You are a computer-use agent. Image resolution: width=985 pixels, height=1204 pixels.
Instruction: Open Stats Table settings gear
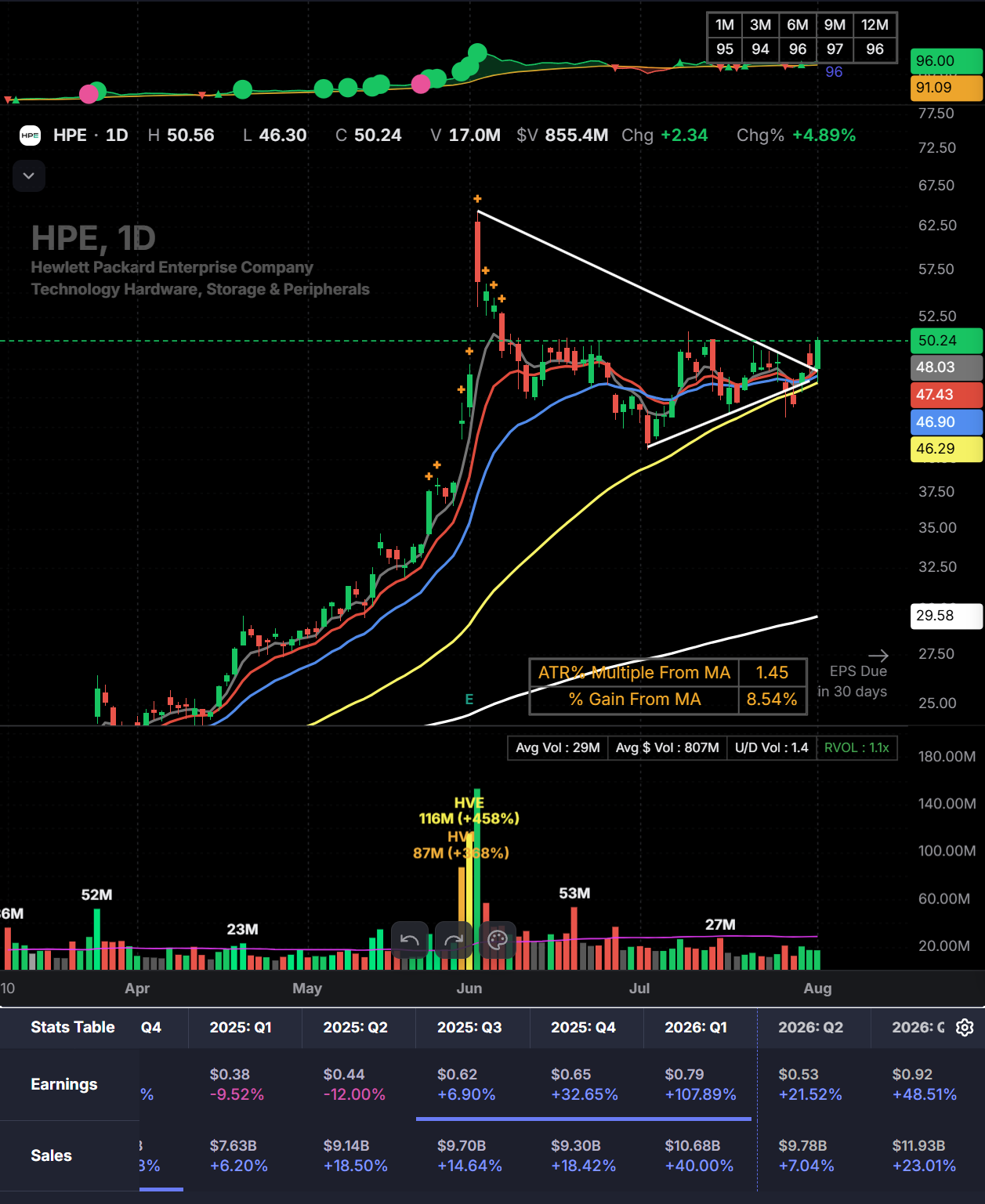pyautogui.click(x=965, y=1027)
